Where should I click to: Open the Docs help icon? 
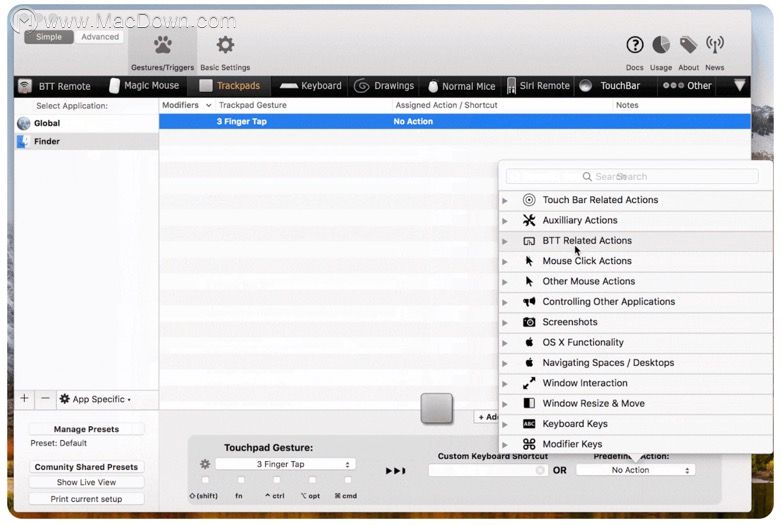point(634,45)
